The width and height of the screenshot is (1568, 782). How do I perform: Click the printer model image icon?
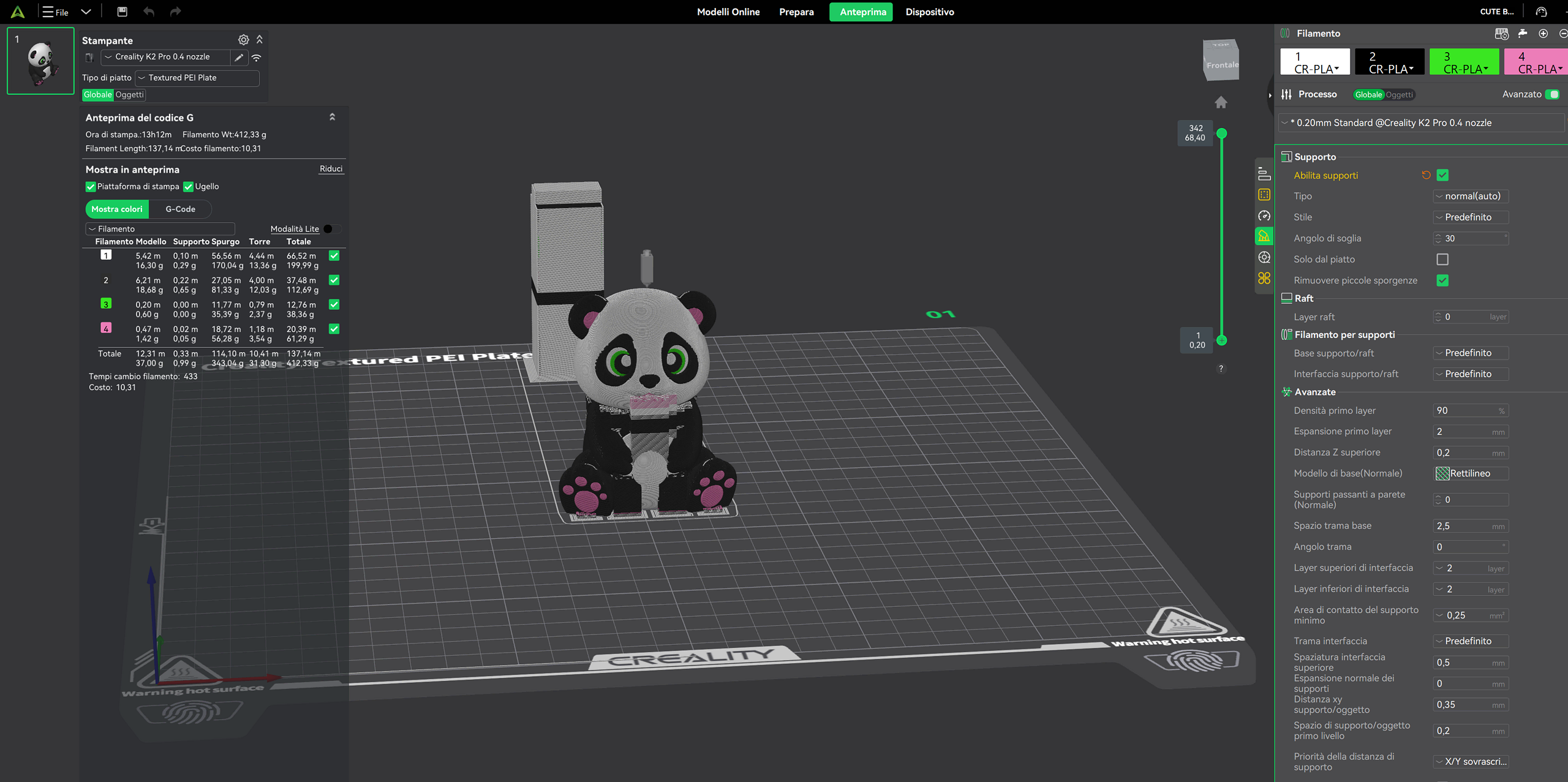(89, 58)
